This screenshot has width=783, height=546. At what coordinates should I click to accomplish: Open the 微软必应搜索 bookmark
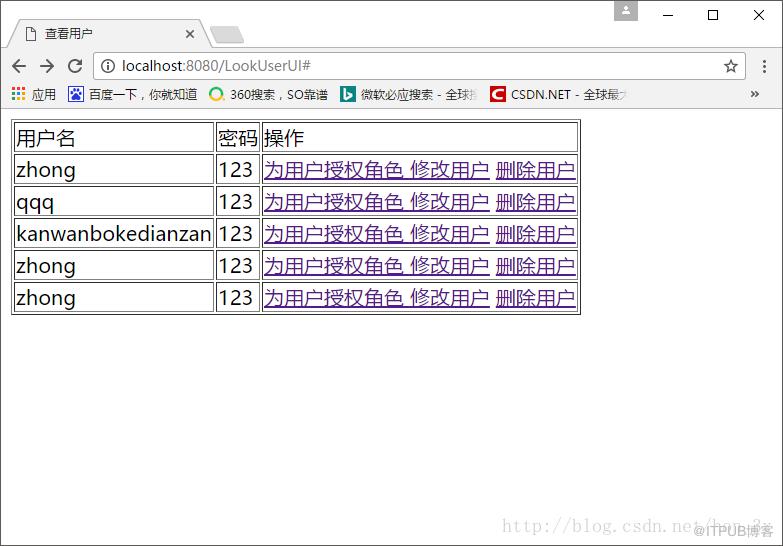tap(408, 94)
